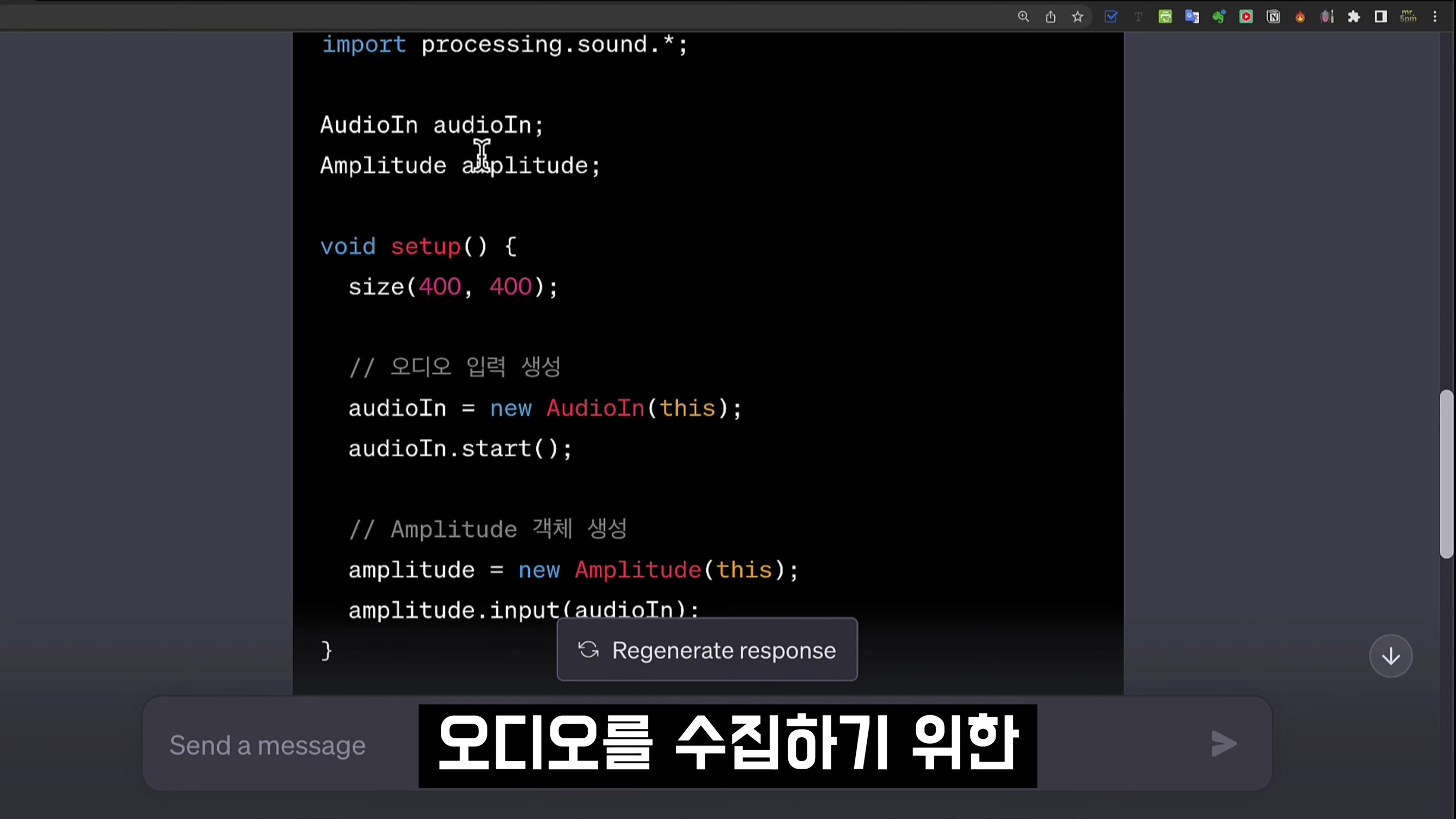Click the comment '// 오디오 입력 생성'
1456x819 pixels.
pyautogui.click(x=454, y=367)
